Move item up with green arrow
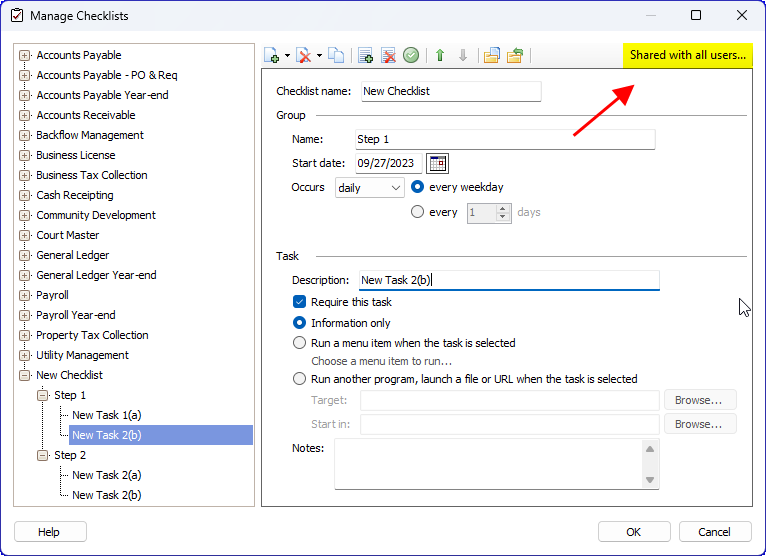The width and height of the screenshot is (766, 556). pos(440,56)
